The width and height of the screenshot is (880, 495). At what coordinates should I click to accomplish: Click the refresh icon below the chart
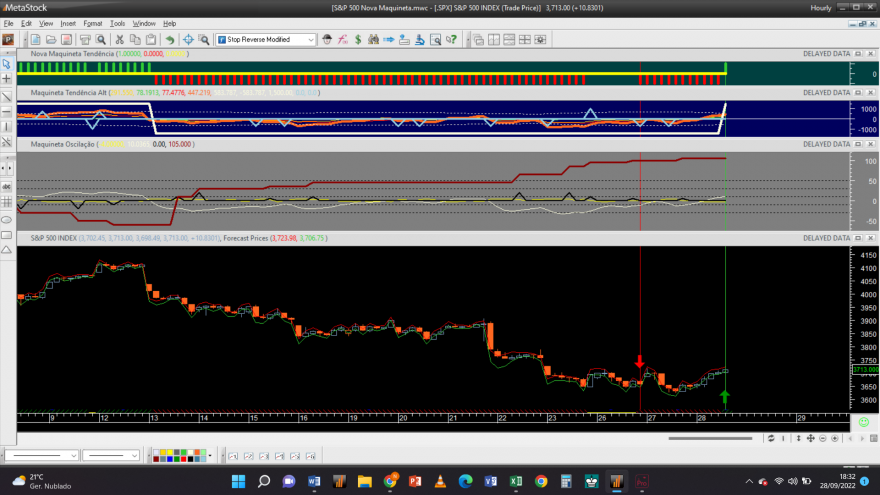[x=771, y=438]
